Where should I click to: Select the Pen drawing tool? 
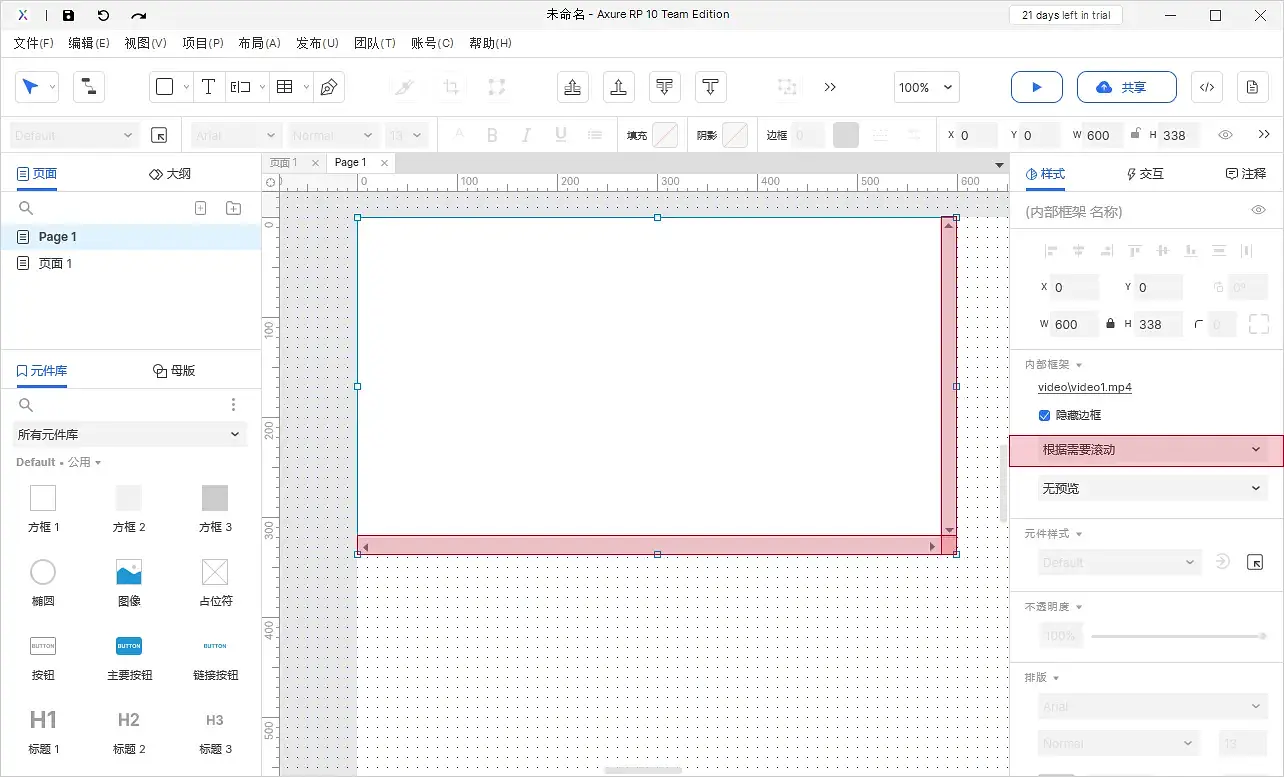[x=328, y=87]
